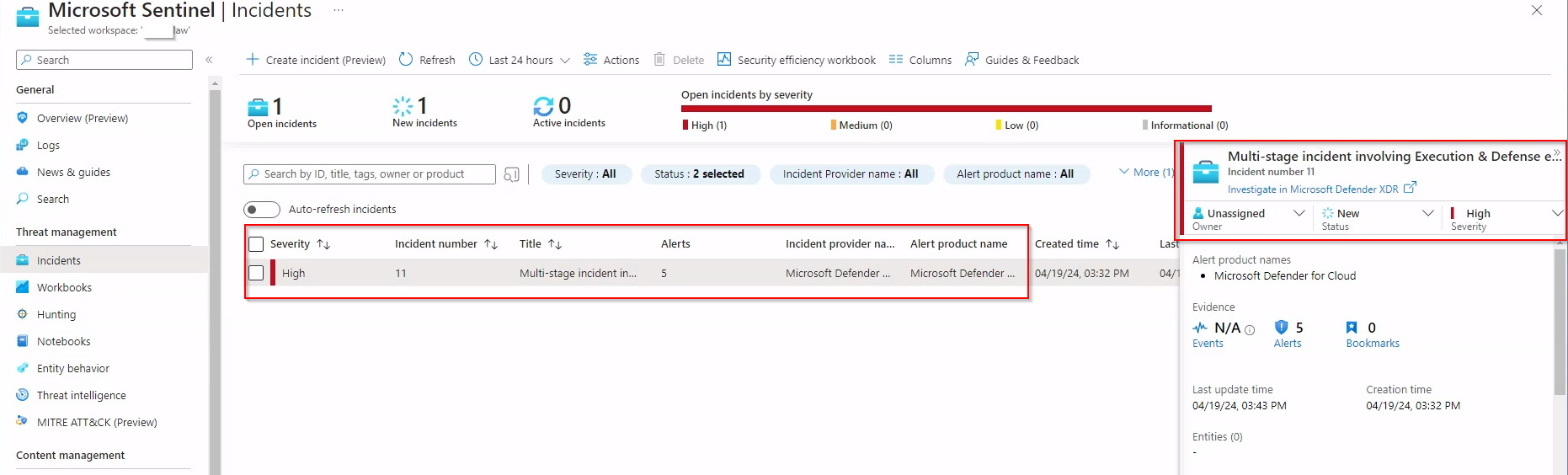Click the Severity : All filter button
Viewport: 1568px width, 475px height.
pos(585,174)
